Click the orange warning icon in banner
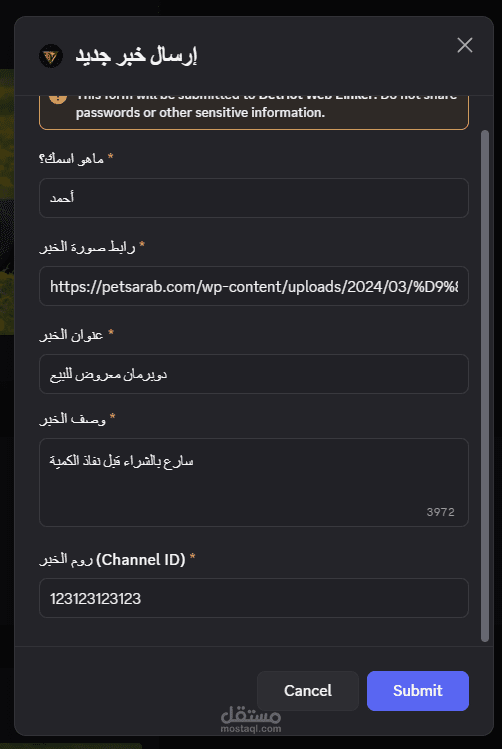Image resolution: width=502 pixels, height=749 pixels. [58, 98]
